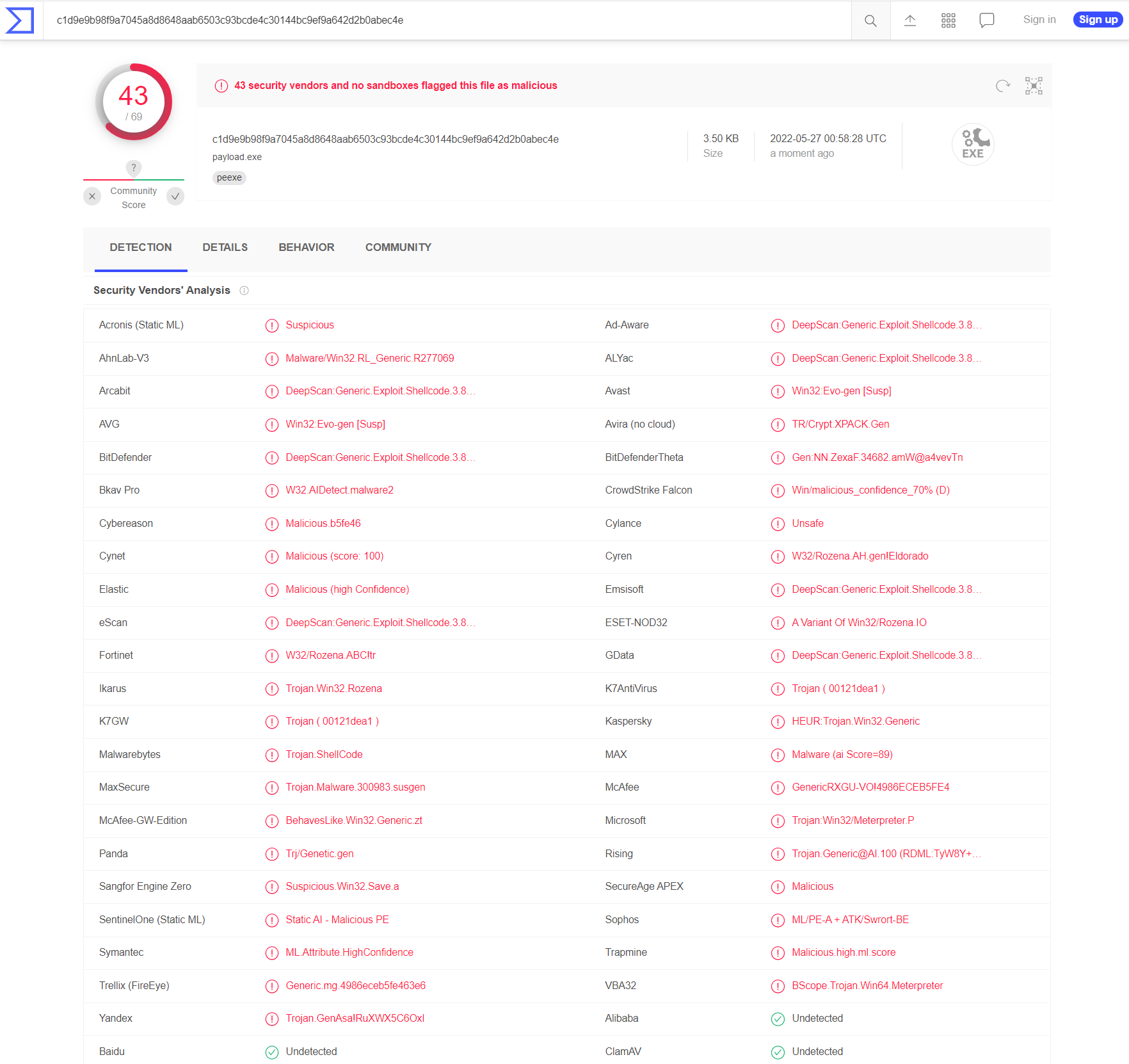This screenshot has height=1064, width=1129.
Task: Click the reanalyze refresh icon
Action: tap(1003, 86)
